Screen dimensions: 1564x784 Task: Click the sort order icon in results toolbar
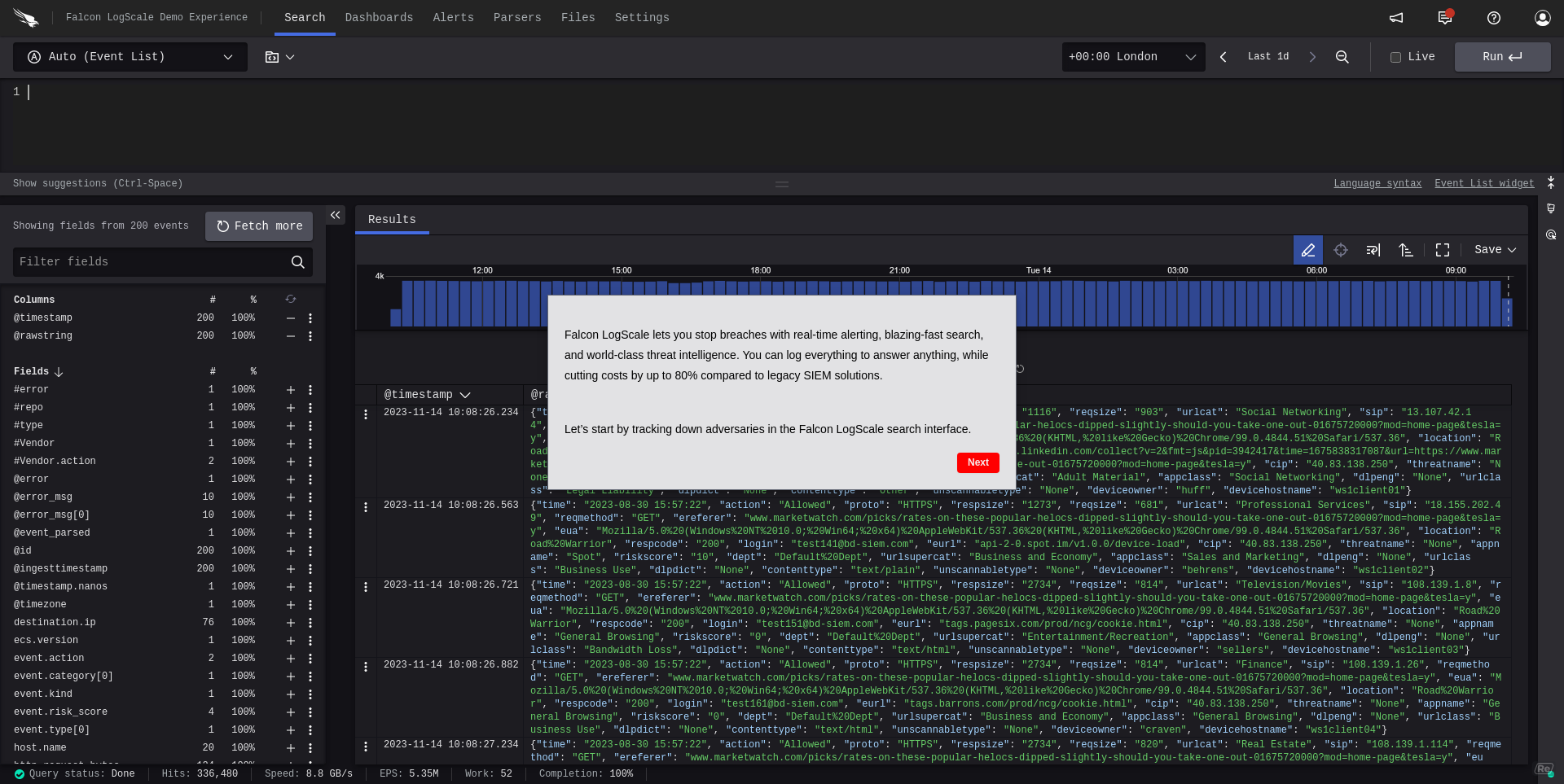(x=1406, y=250)
